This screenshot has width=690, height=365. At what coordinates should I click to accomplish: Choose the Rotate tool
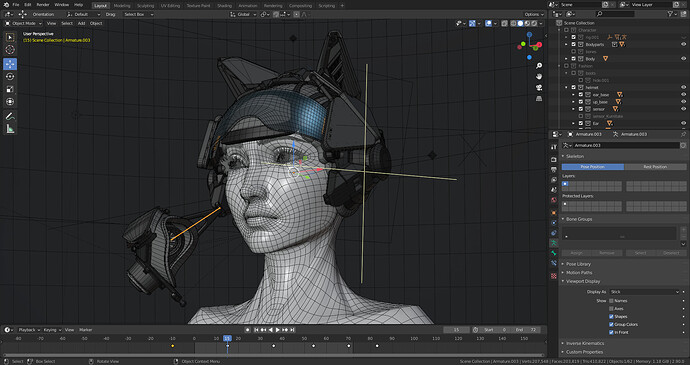pyautogui.click(x=10, y=77)
